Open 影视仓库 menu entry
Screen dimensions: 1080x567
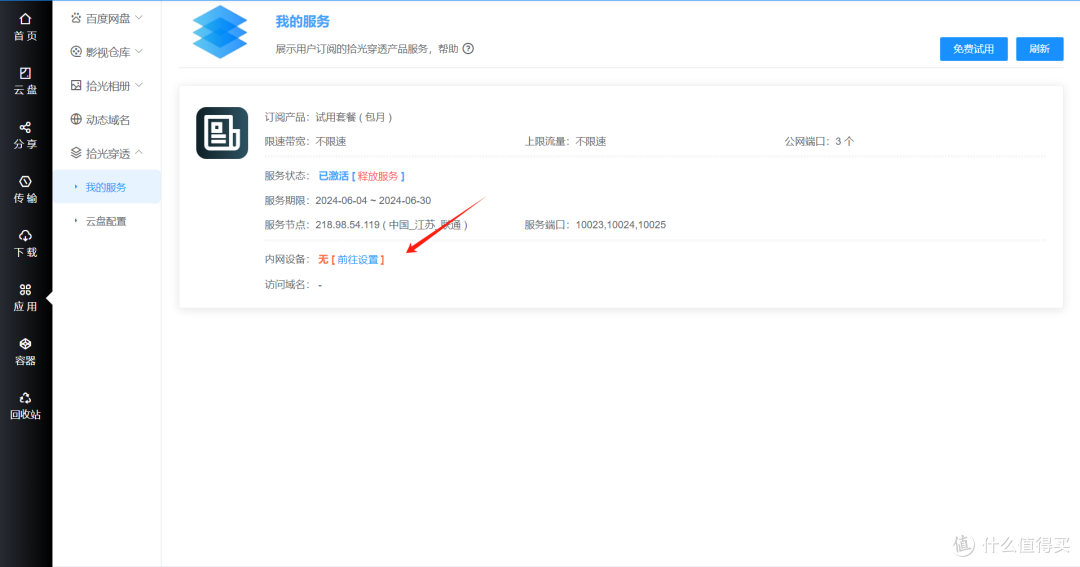pos(107,52)
